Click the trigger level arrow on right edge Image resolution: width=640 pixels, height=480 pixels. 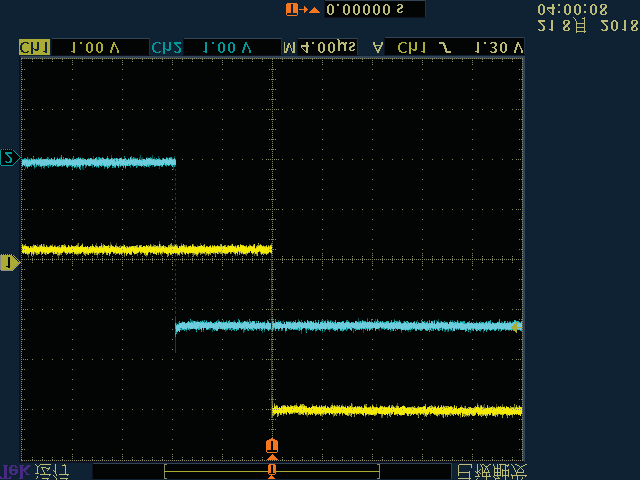click(516, 326)
